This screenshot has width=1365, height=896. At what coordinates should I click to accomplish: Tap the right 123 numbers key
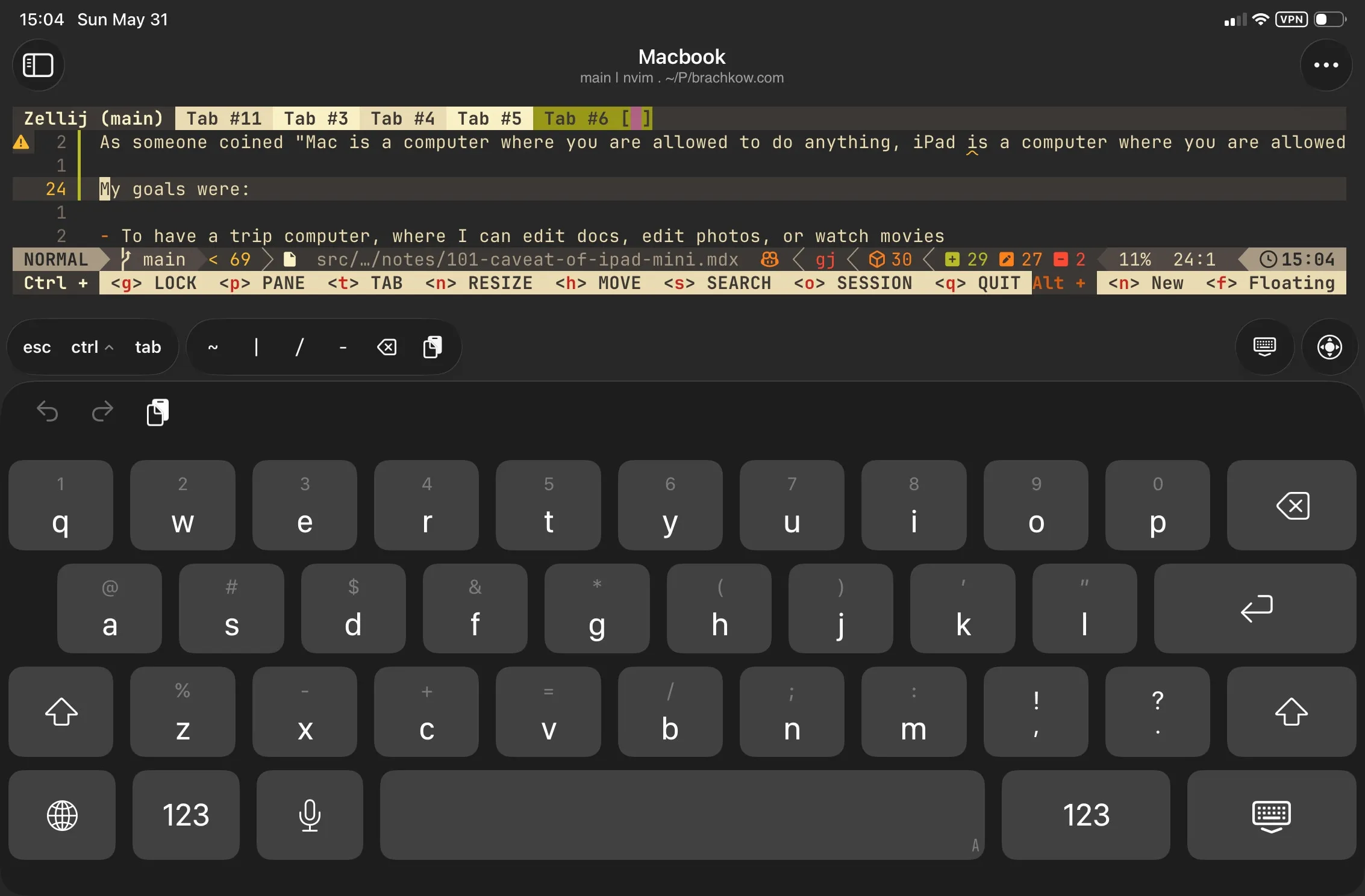pos(1085,815)
